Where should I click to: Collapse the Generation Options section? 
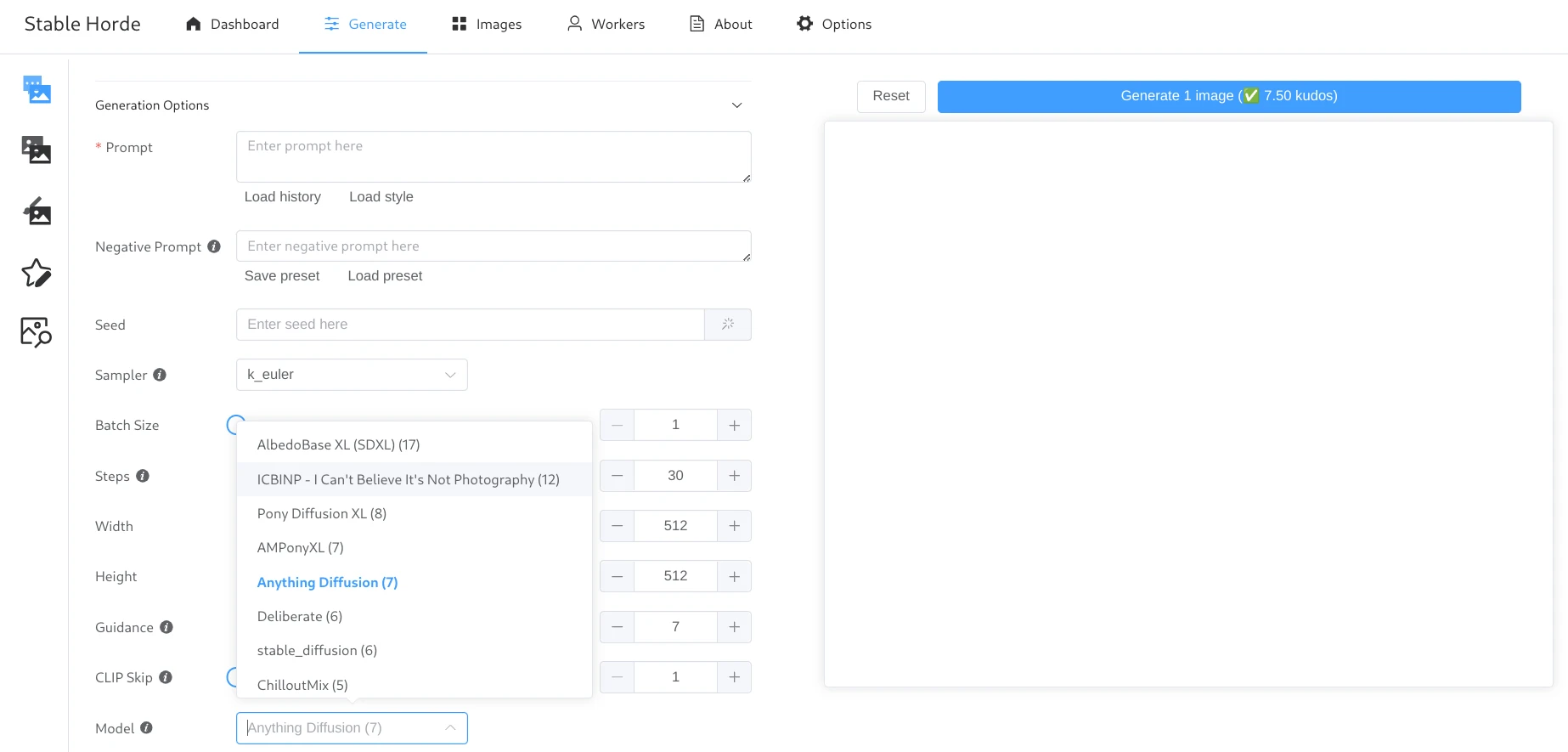[x=736, y=105]
